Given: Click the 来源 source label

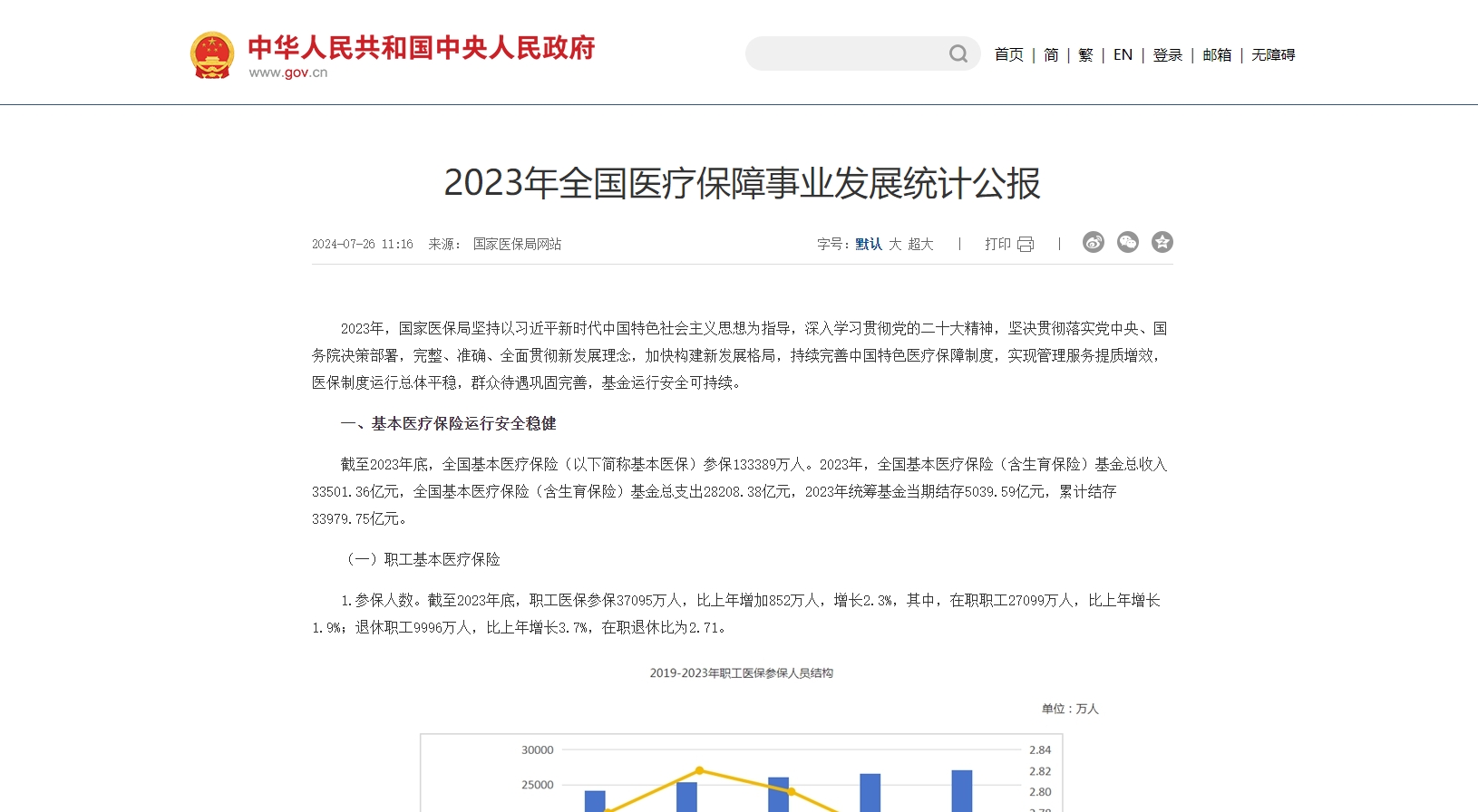Looking at the screenshot, I should coord(444,244).
